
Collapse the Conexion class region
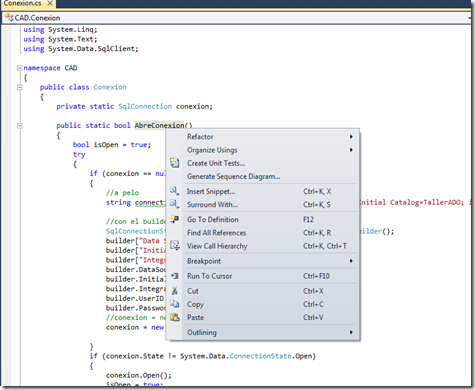[20, 87]
